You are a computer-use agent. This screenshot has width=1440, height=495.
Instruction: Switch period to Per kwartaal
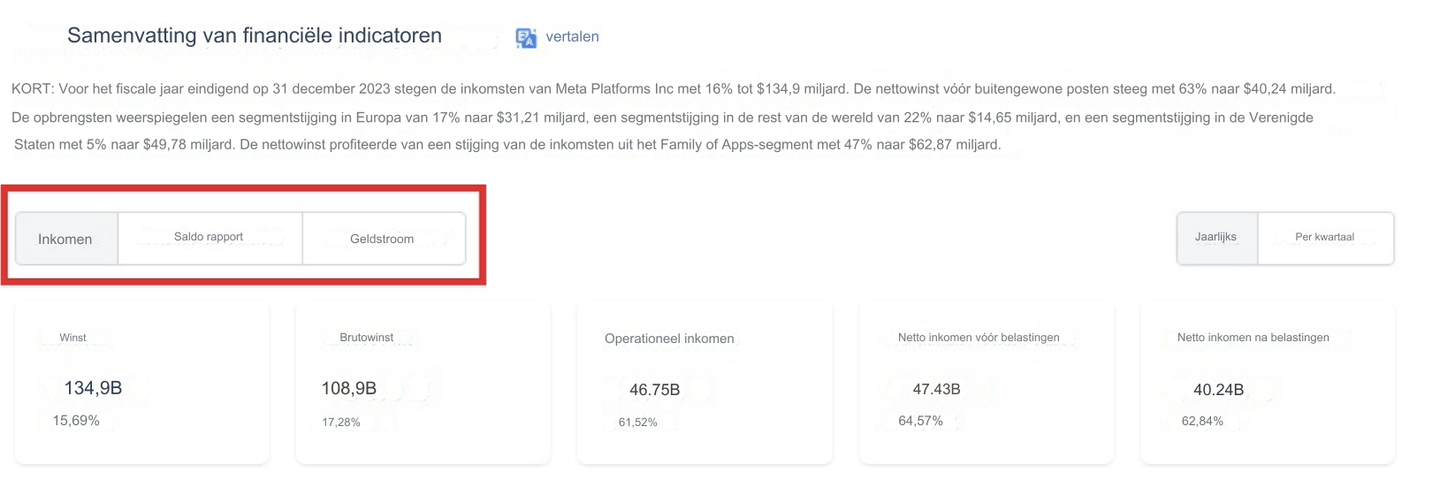[x=1324, y=238]
